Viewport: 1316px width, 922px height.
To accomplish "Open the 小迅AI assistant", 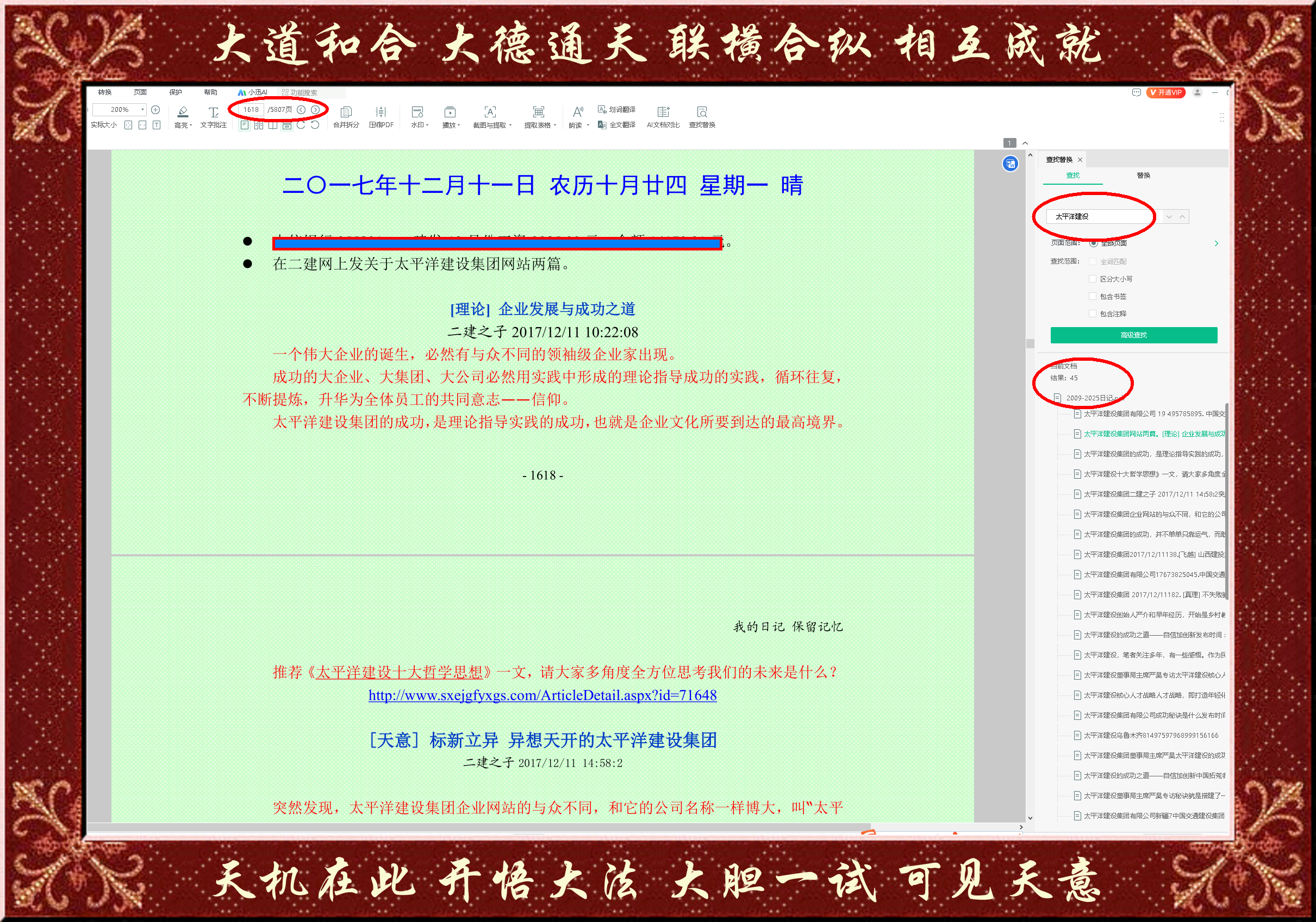I will (253, 92).
